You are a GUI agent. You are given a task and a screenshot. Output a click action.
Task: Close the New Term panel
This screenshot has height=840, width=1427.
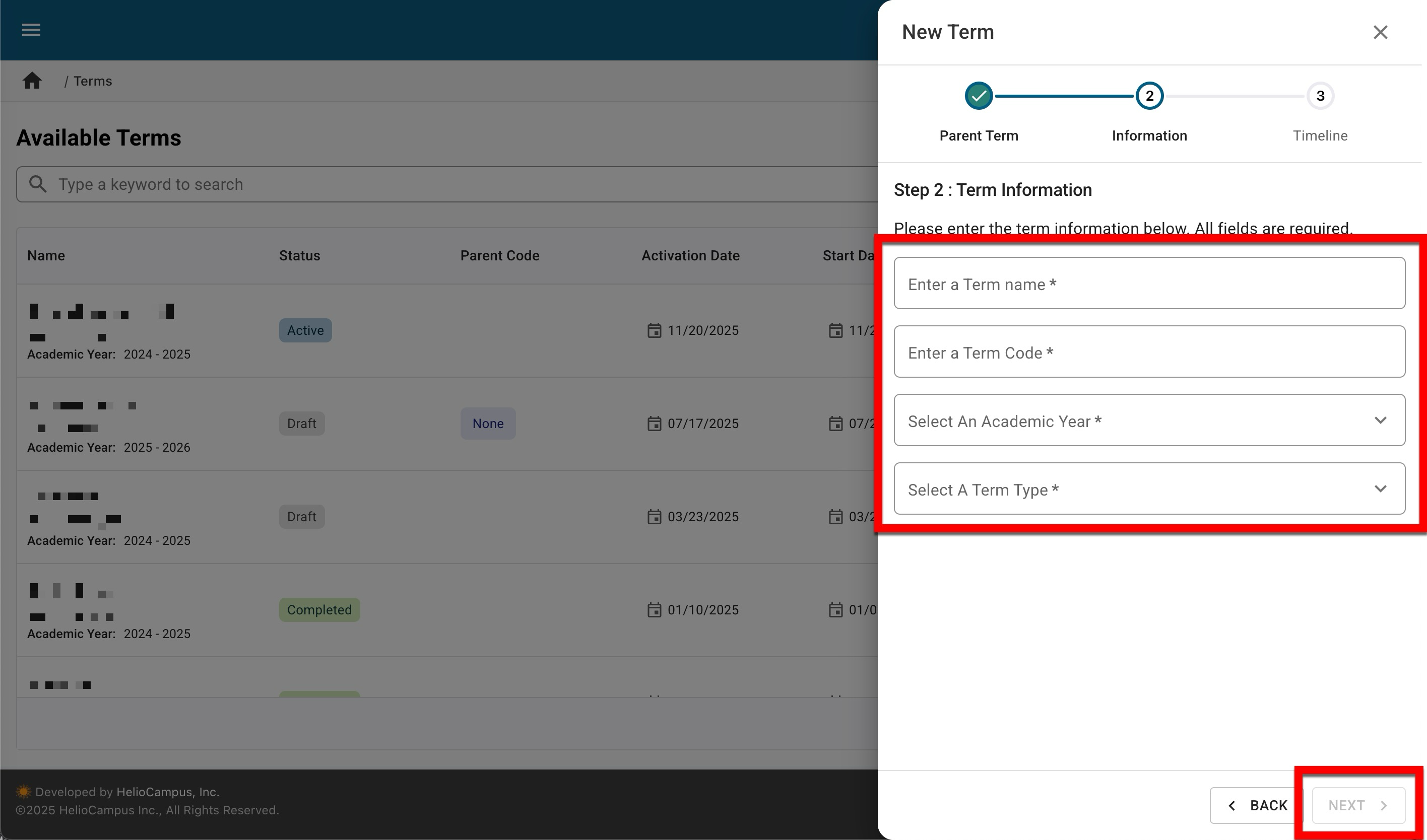[1380, 32]
